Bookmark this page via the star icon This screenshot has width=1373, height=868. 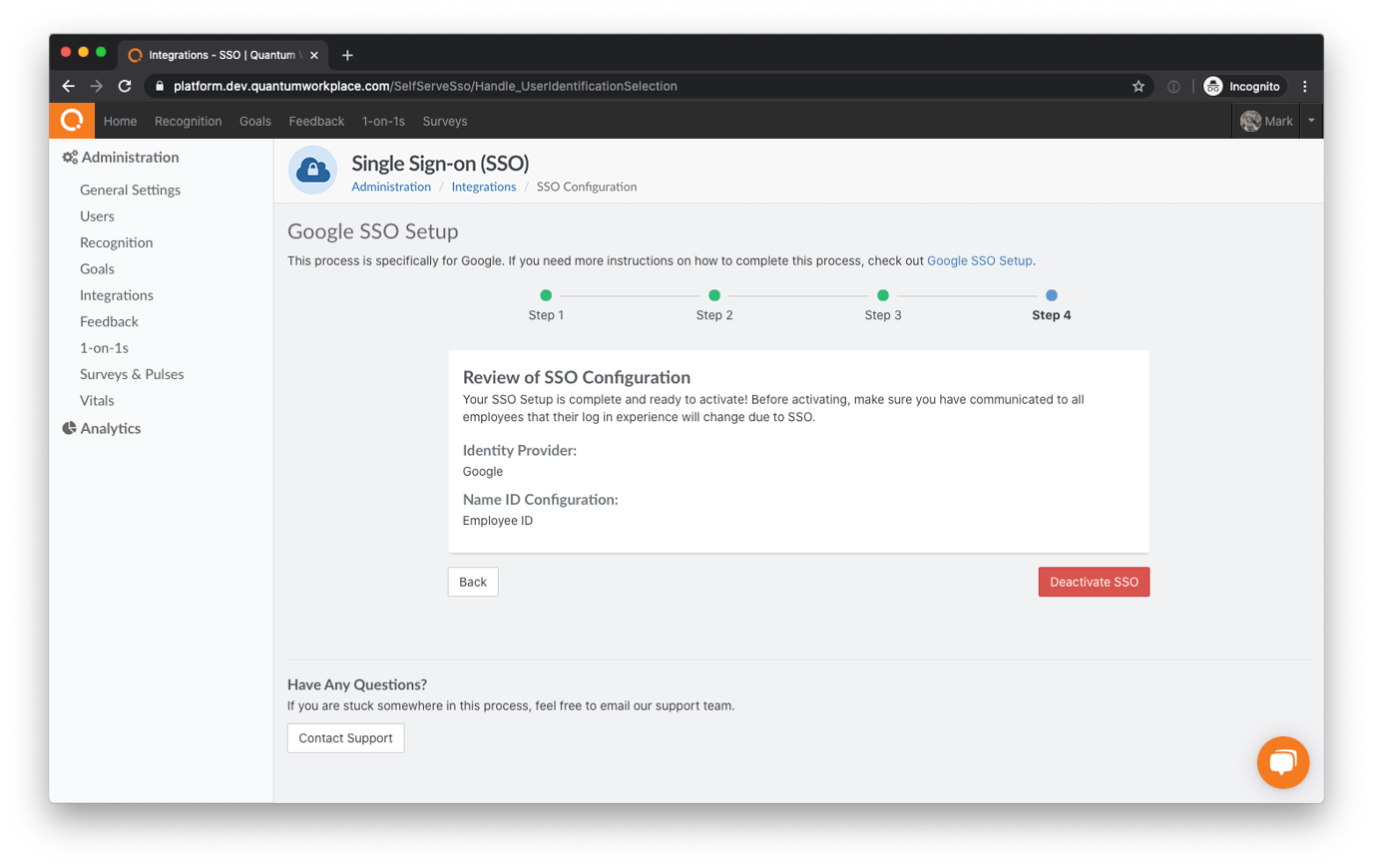pyautogui.click(x=1139, y=86)
